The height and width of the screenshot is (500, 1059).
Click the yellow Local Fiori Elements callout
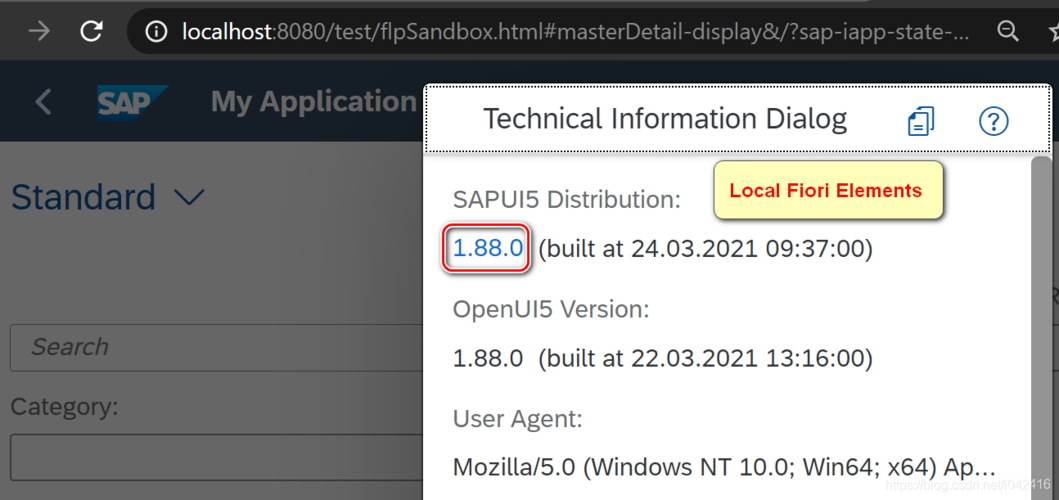[x=827, y=190]
